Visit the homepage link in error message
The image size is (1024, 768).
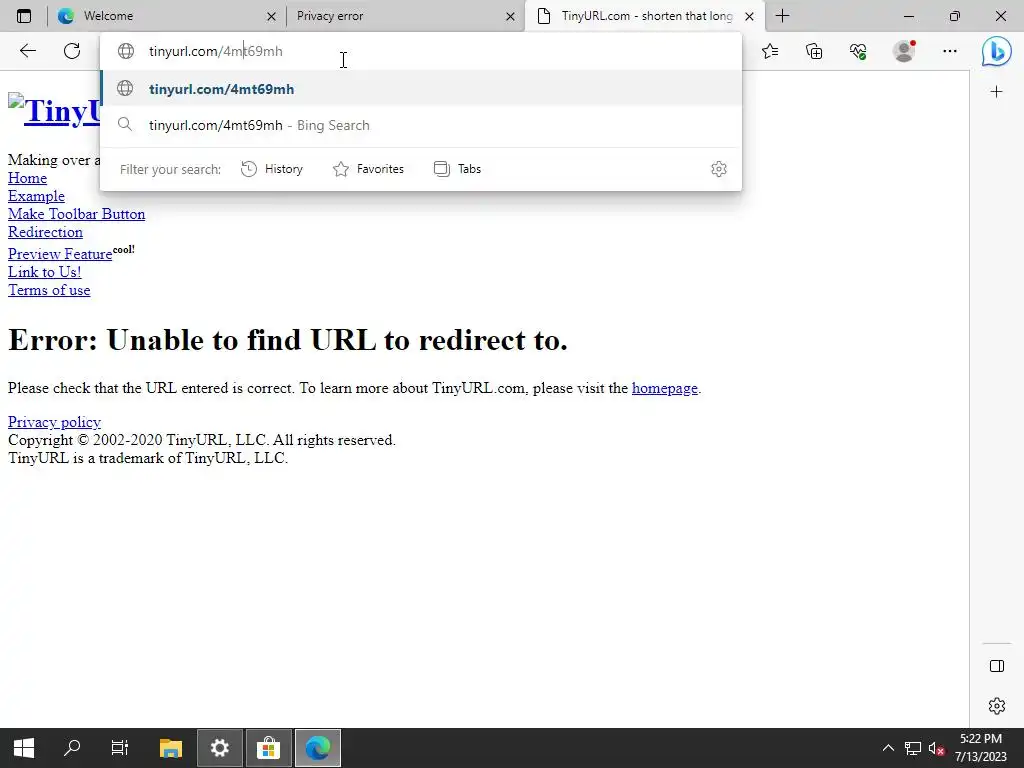pos(665,388)
